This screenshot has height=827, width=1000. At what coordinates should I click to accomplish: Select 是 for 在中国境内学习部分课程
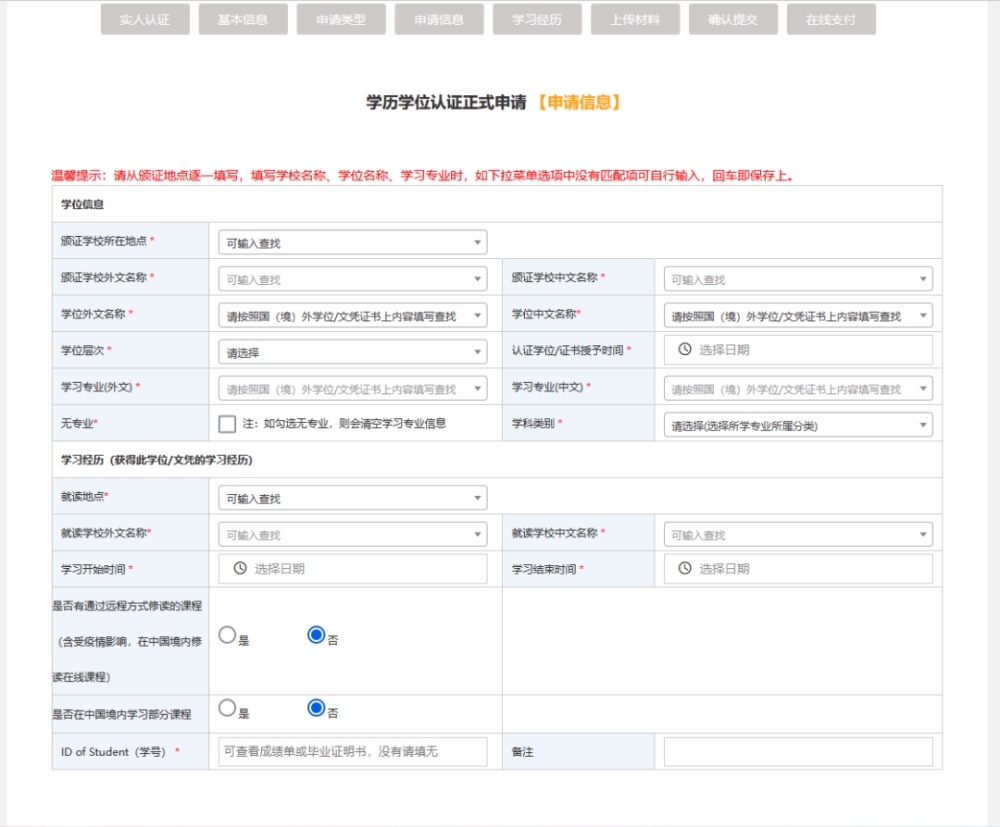pyautogui.click(x=227, y=708)
